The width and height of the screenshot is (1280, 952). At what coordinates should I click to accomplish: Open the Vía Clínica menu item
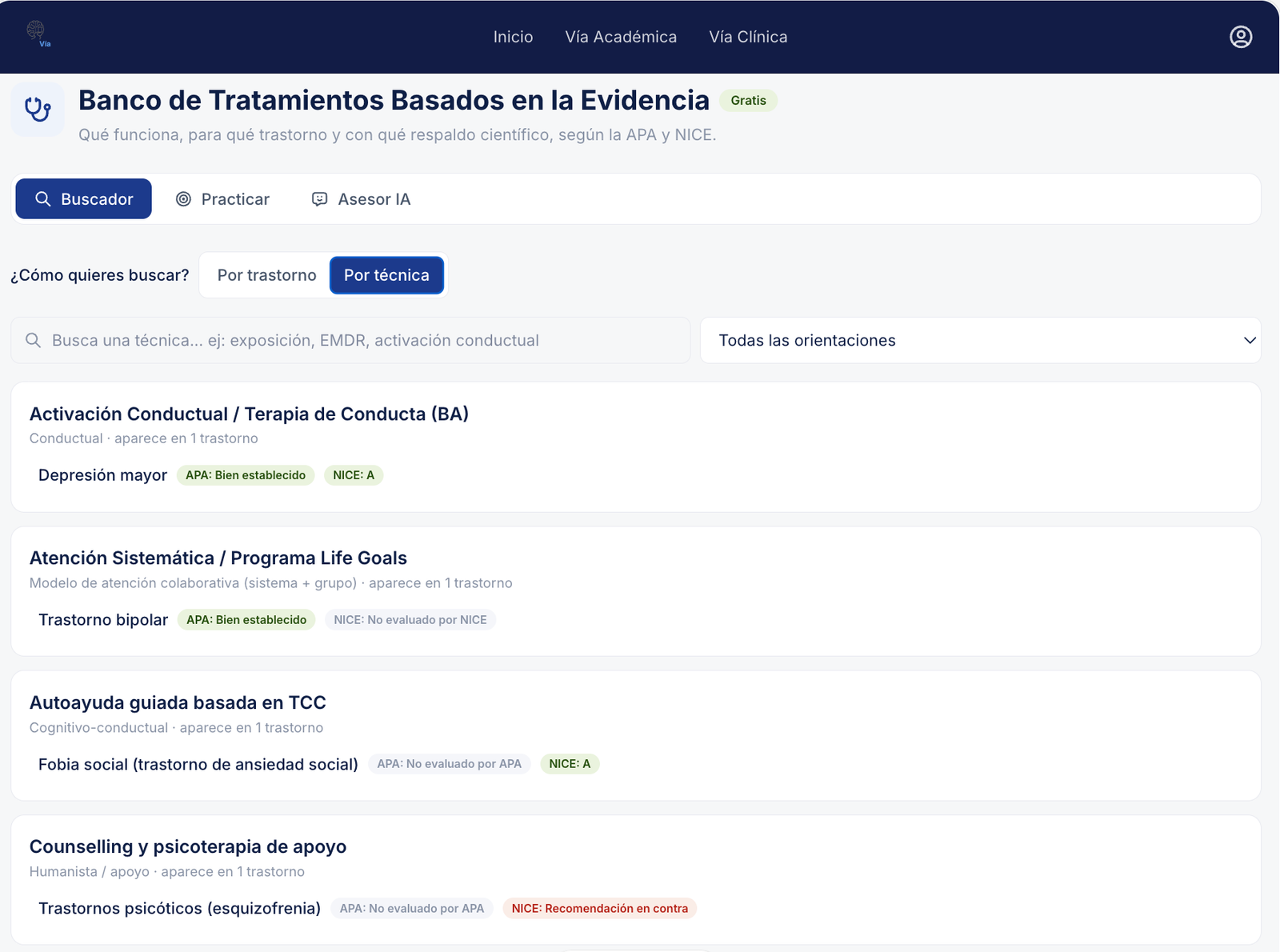coord(748,37)
